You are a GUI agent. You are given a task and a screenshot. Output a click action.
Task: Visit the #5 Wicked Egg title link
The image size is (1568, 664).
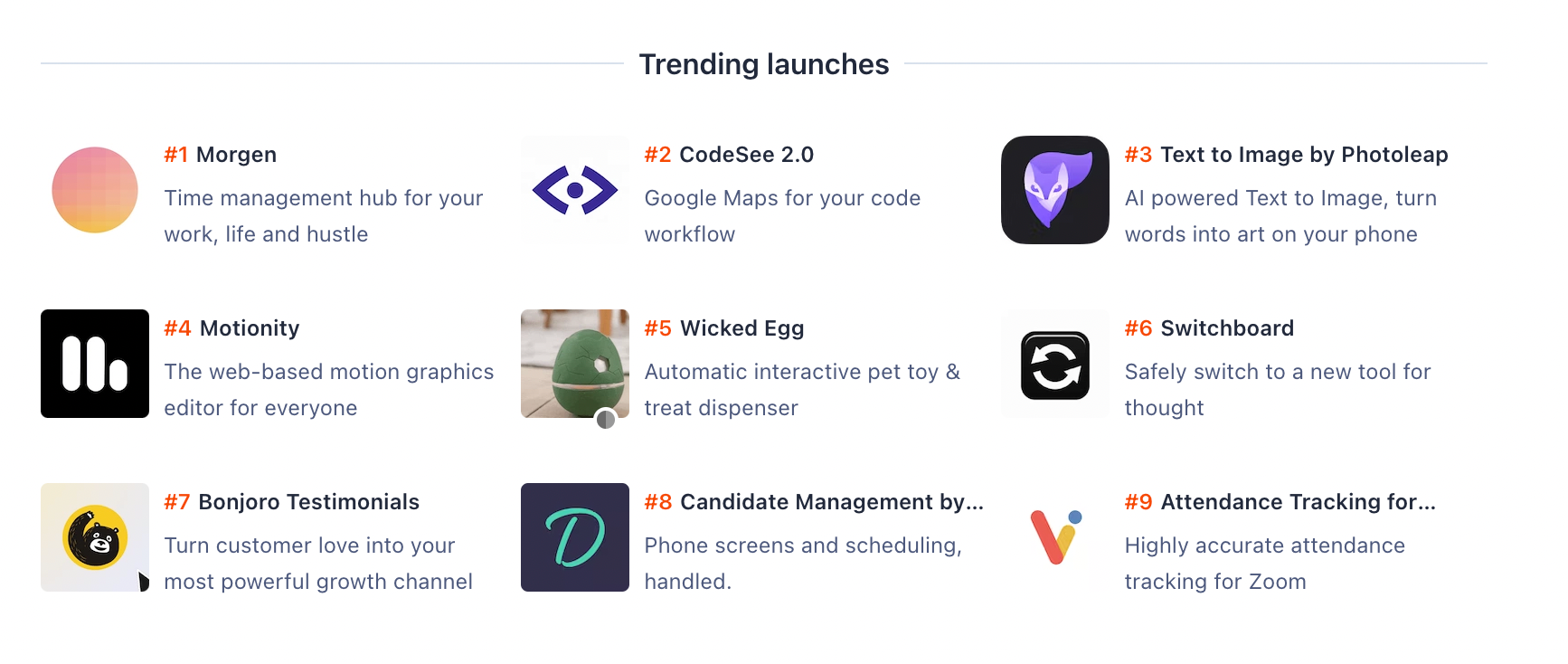(x=723, y=328)
